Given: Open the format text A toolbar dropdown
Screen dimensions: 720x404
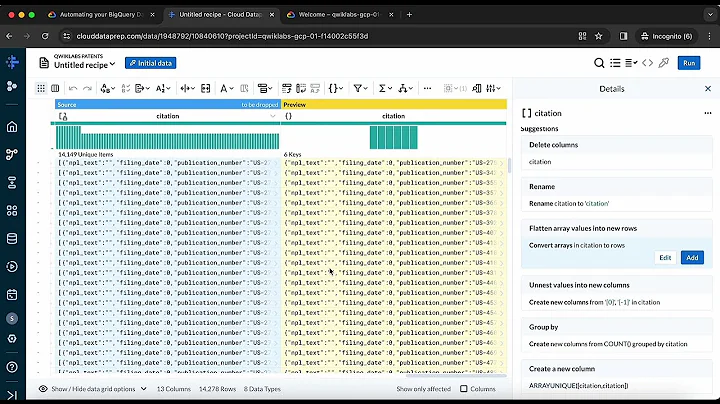Looking at the screenshot, I should (226, 88).
